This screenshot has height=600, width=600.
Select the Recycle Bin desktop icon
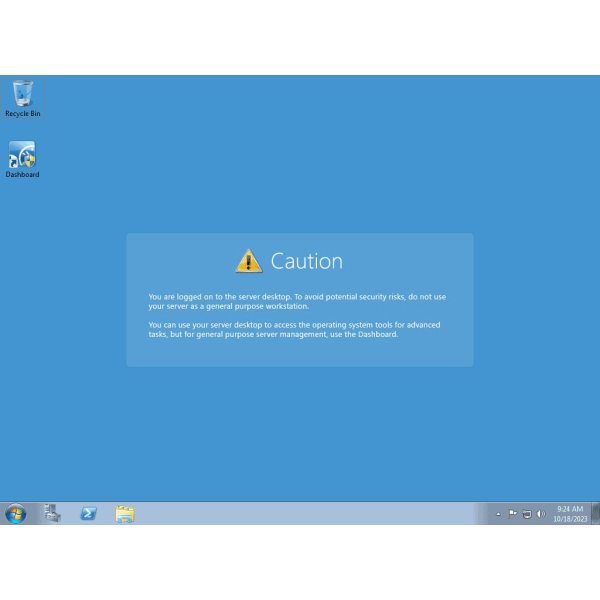(23, 98)
